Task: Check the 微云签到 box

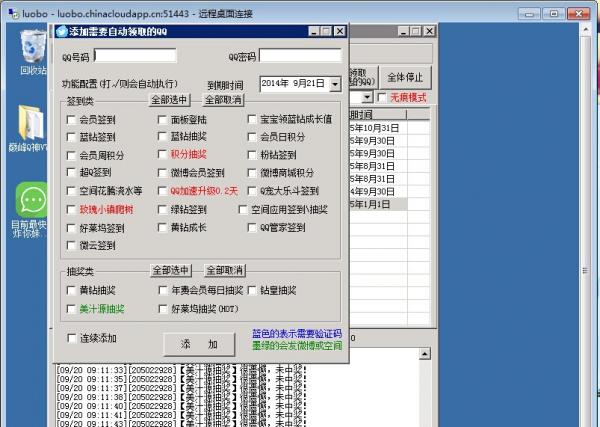Action: pyautogui.click(x=71, y=245)
